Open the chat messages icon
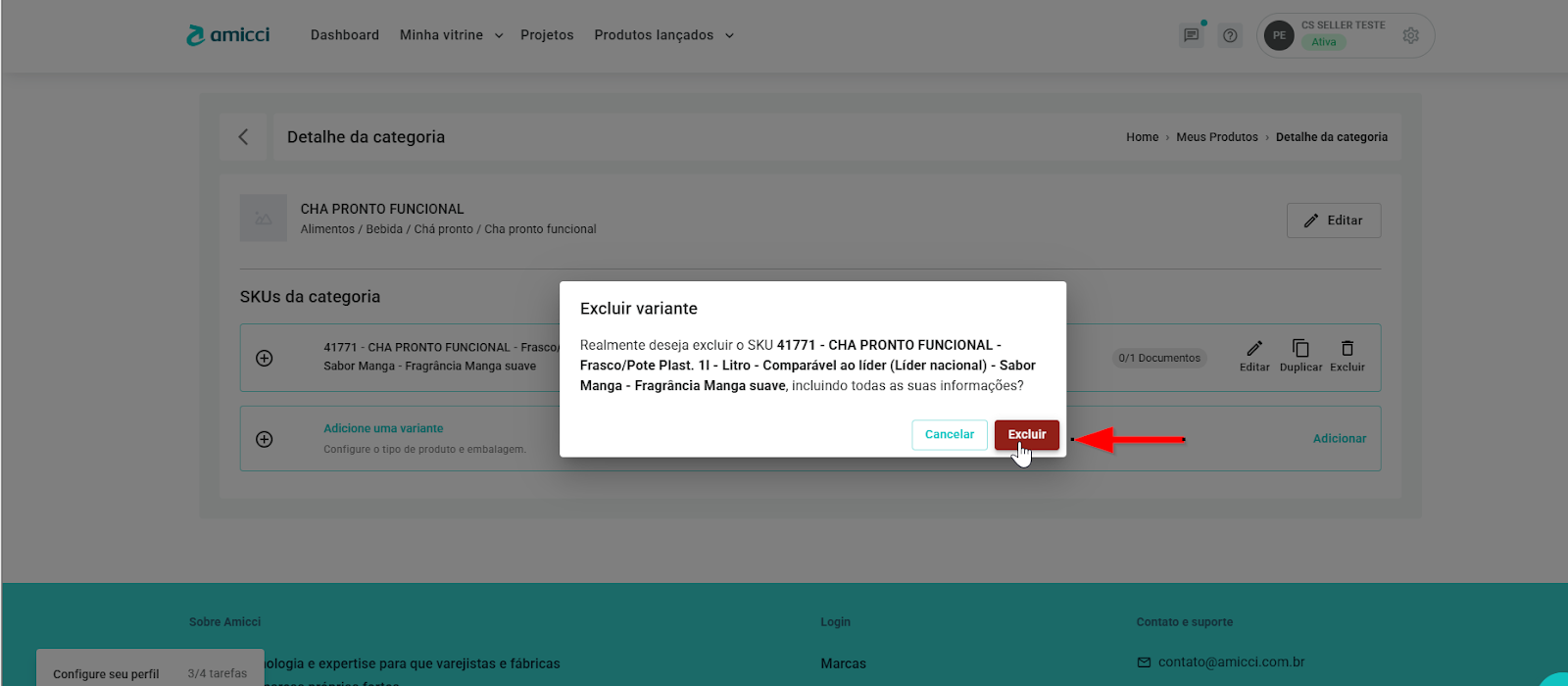Viewport: 1568px width, 686px height. tap(1191, 35)
